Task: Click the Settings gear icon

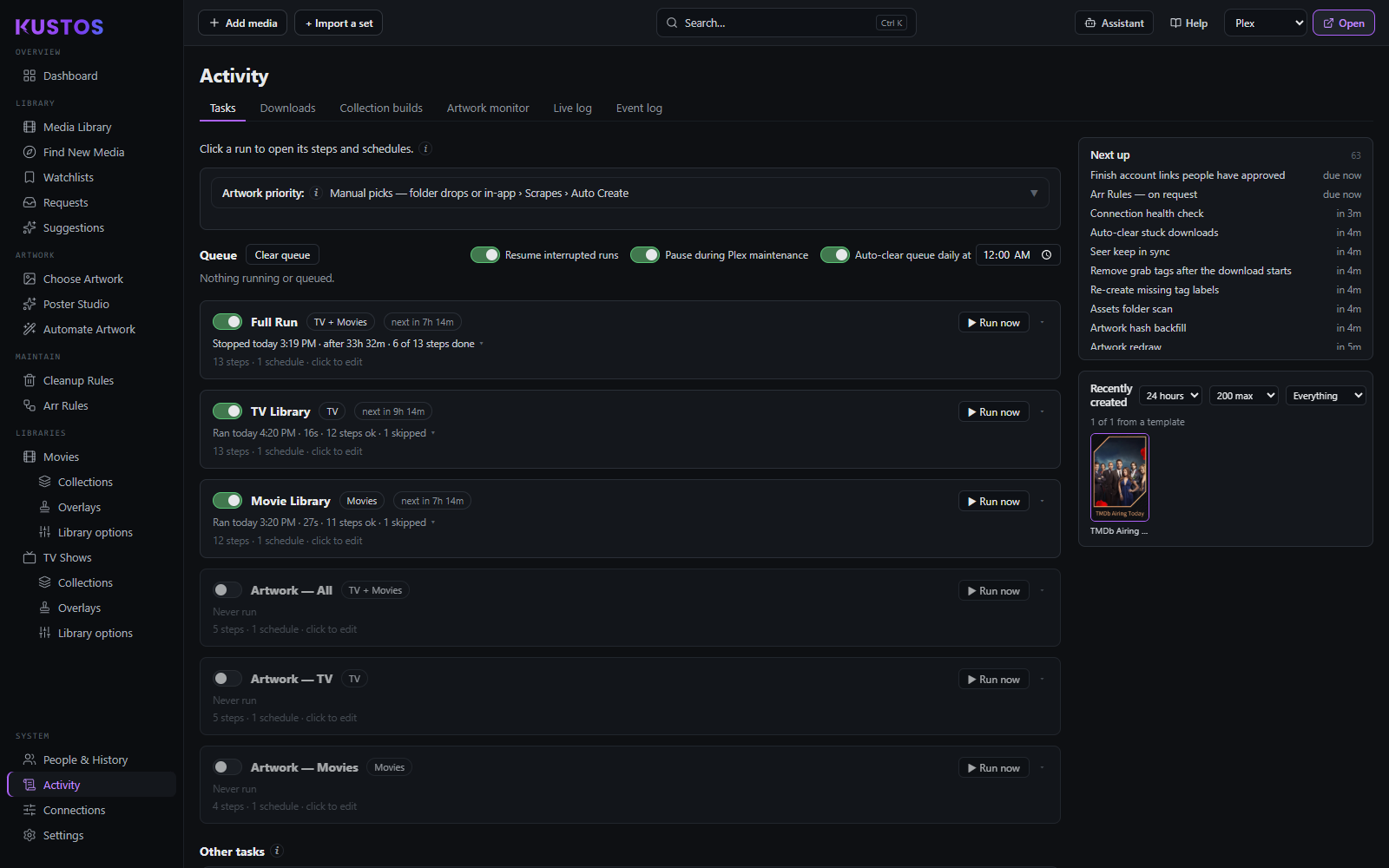Action: click(30, 835)
